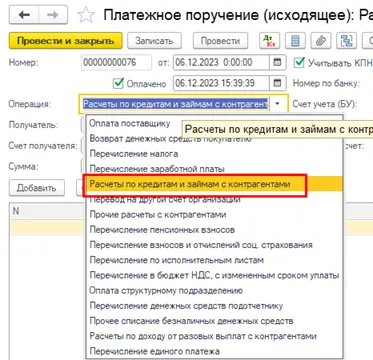
Task: Click the paid date field 06.12.2023 15:39:39
Action: pos(221,83)
